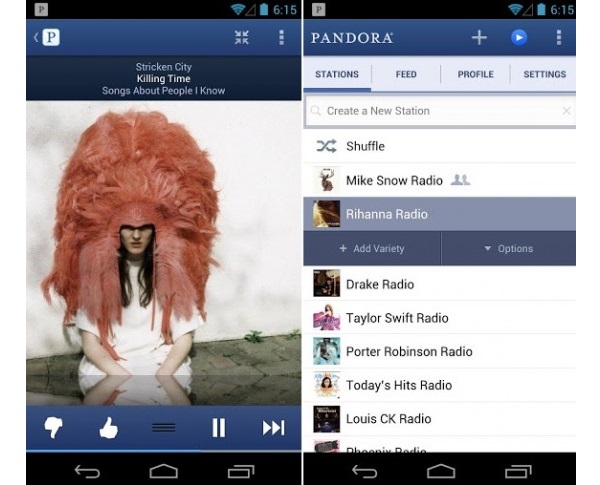Tap the plus icon to add station
The width and height of the screenshot is (600, 485).
pyautogui.click(x=479, y=38)
